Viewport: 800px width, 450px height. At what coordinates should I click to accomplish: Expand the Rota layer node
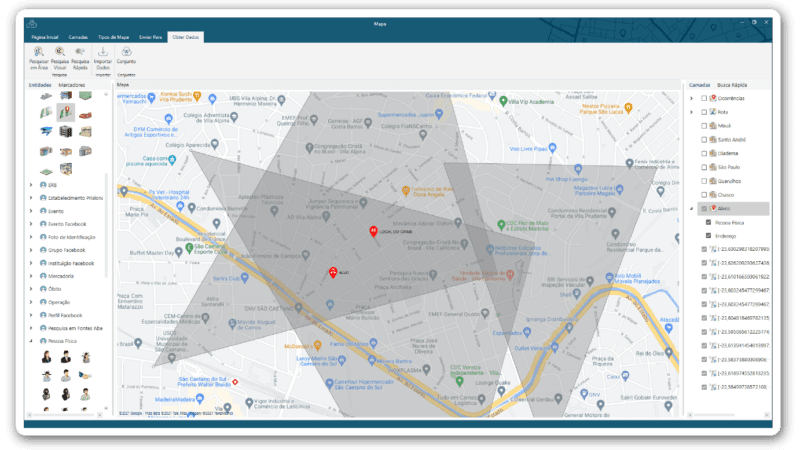[692, 112]
